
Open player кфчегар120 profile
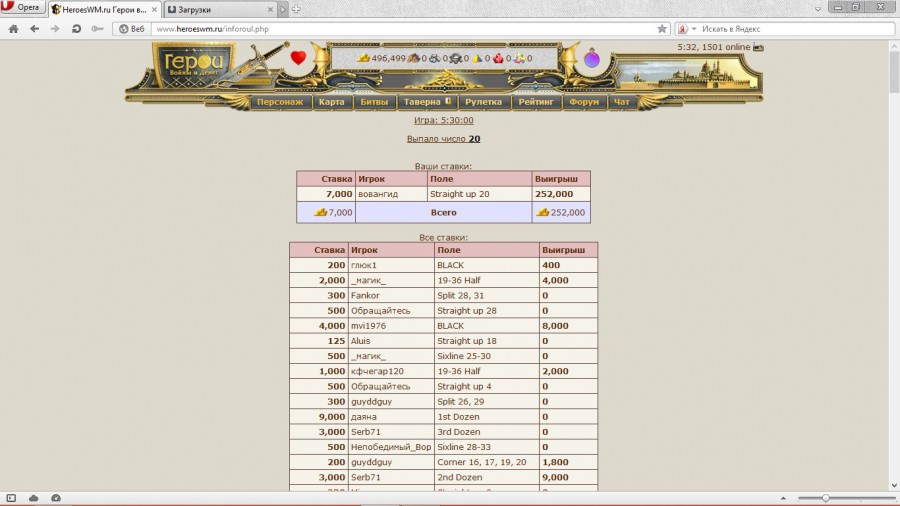click(377, 371)
